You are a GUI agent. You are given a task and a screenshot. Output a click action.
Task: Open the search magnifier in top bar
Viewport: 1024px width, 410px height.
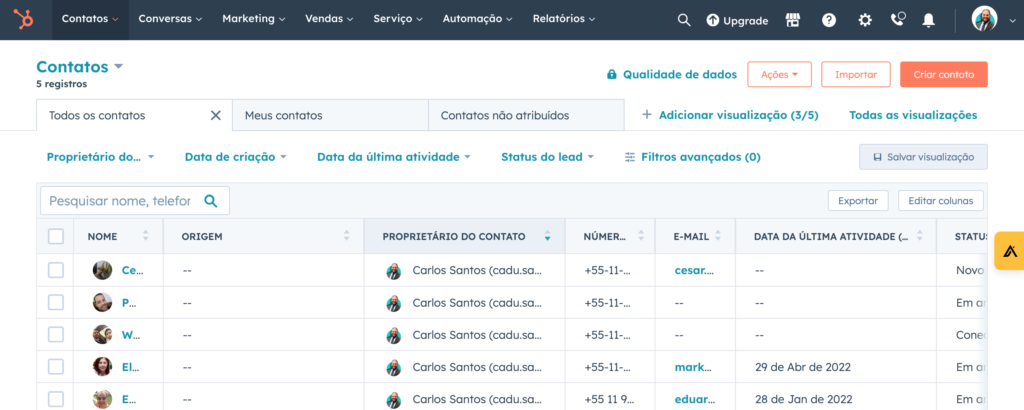pos(684,20)
